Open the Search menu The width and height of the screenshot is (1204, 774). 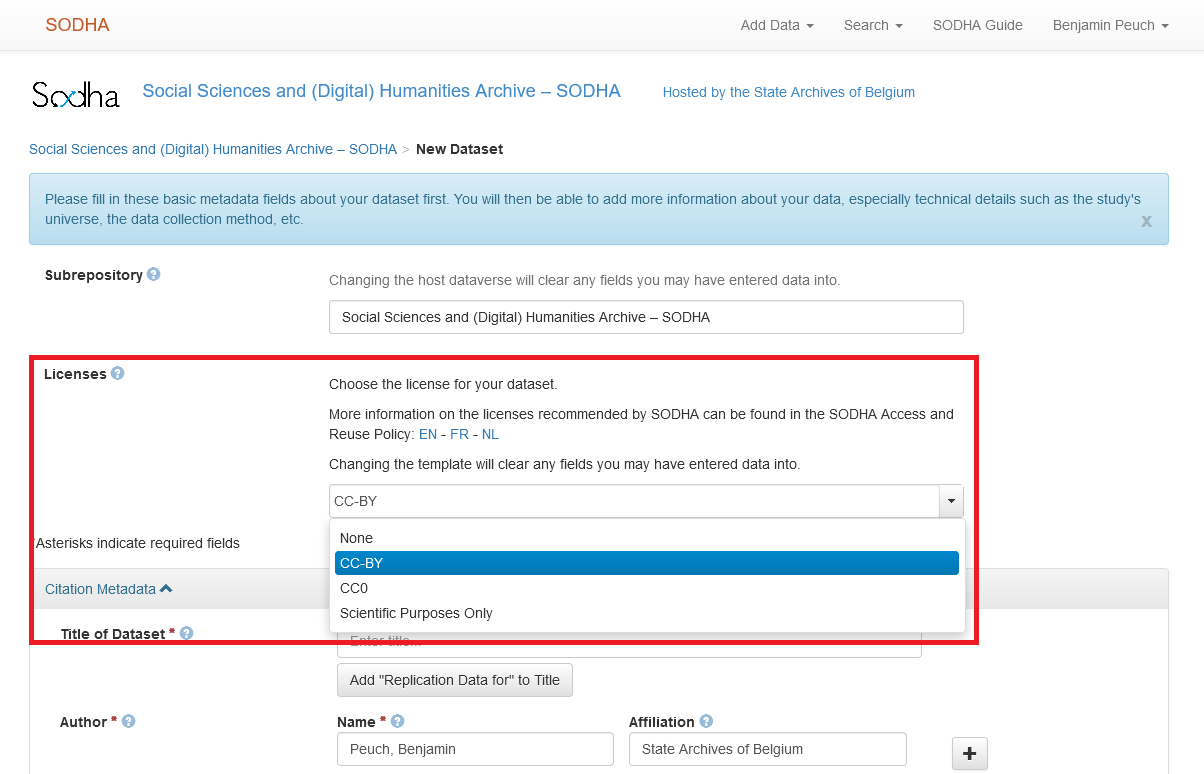click(873, 25)
